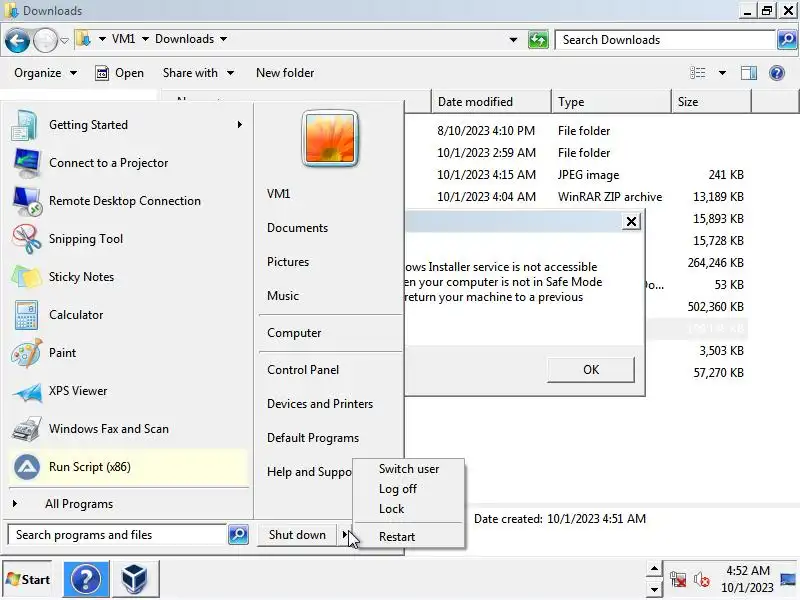Launch XPS Viewer
This screenshot has height=600, width=800.
(128, 391)
